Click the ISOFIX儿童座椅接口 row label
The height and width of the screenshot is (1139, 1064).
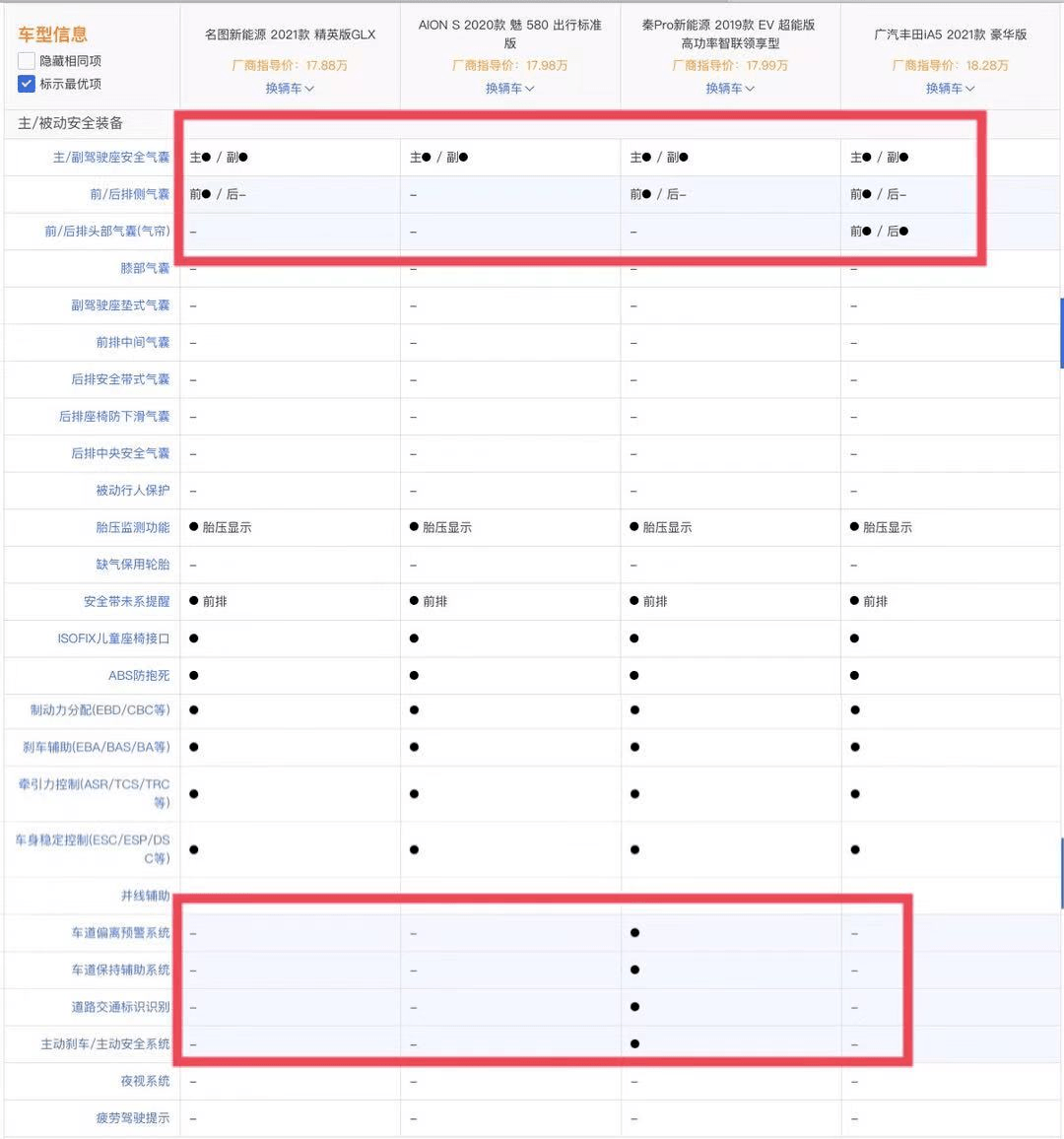click(x=113, y=638)
